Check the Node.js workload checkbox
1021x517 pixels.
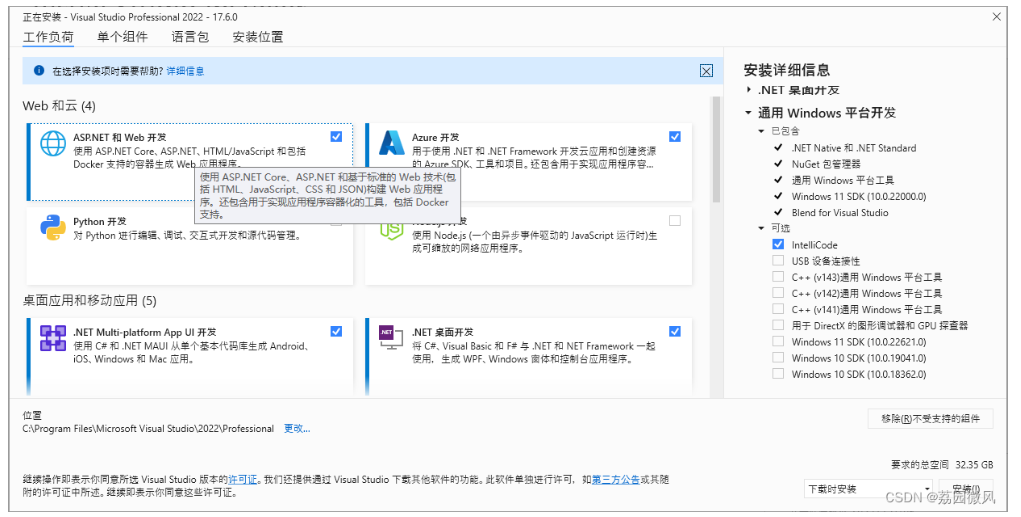point(675,221)
